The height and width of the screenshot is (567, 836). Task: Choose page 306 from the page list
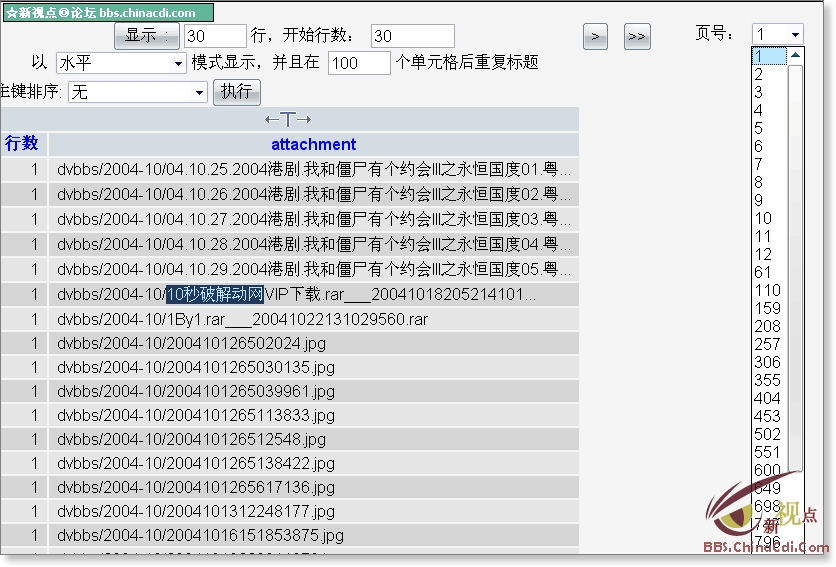click(x=767, y=362)
